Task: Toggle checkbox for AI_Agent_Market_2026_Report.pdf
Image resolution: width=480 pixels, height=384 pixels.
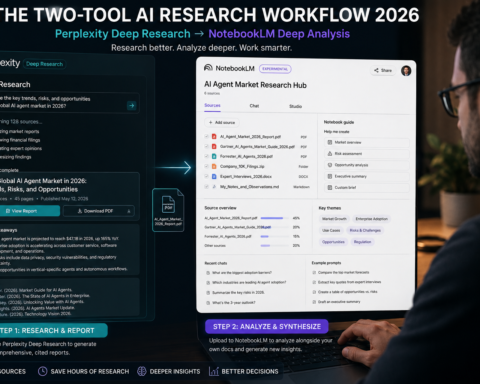Action: point(206,137)
